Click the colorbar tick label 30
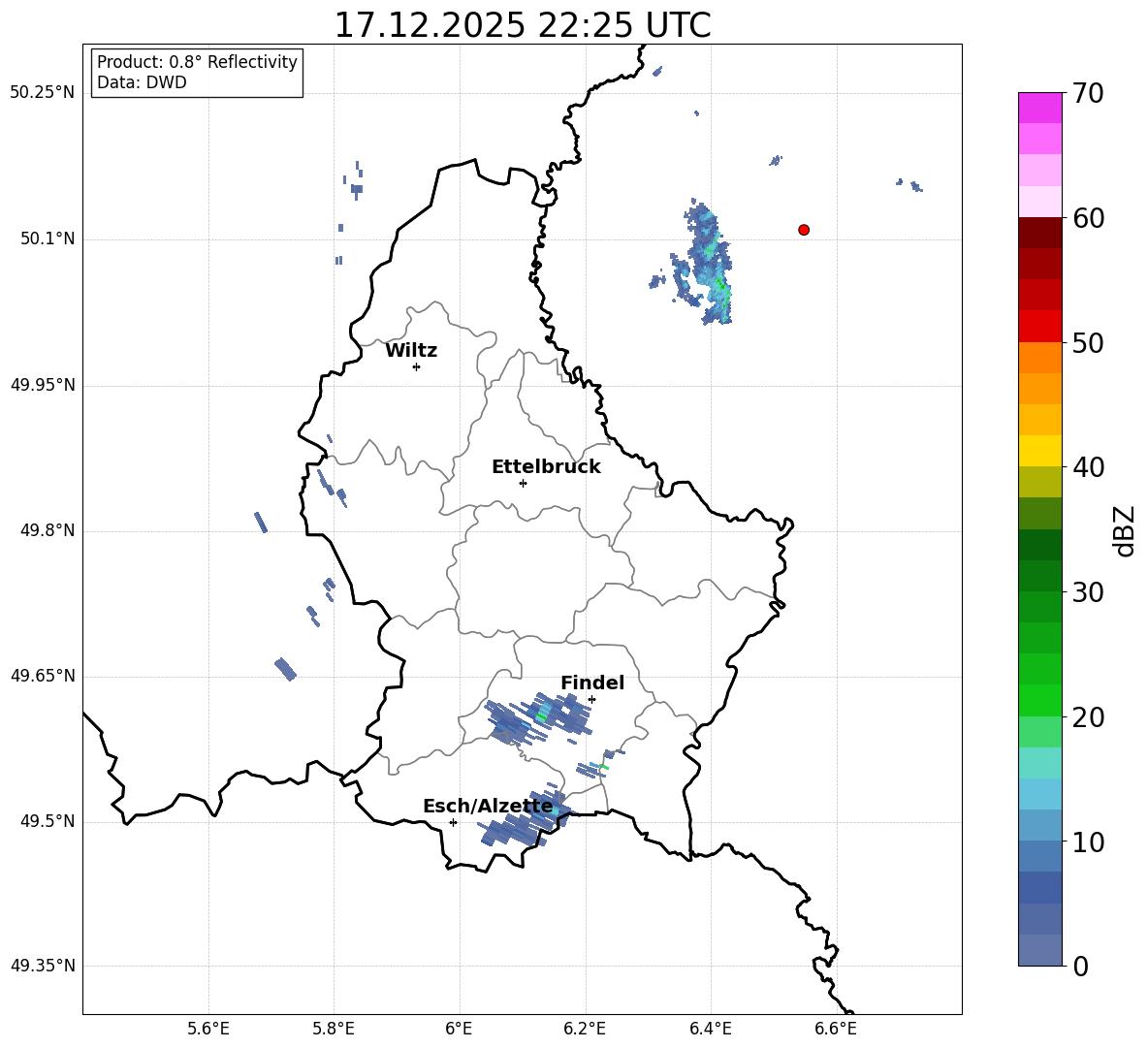The width and height of the screenshot is (1148, 1048). tap(1089, 592)
